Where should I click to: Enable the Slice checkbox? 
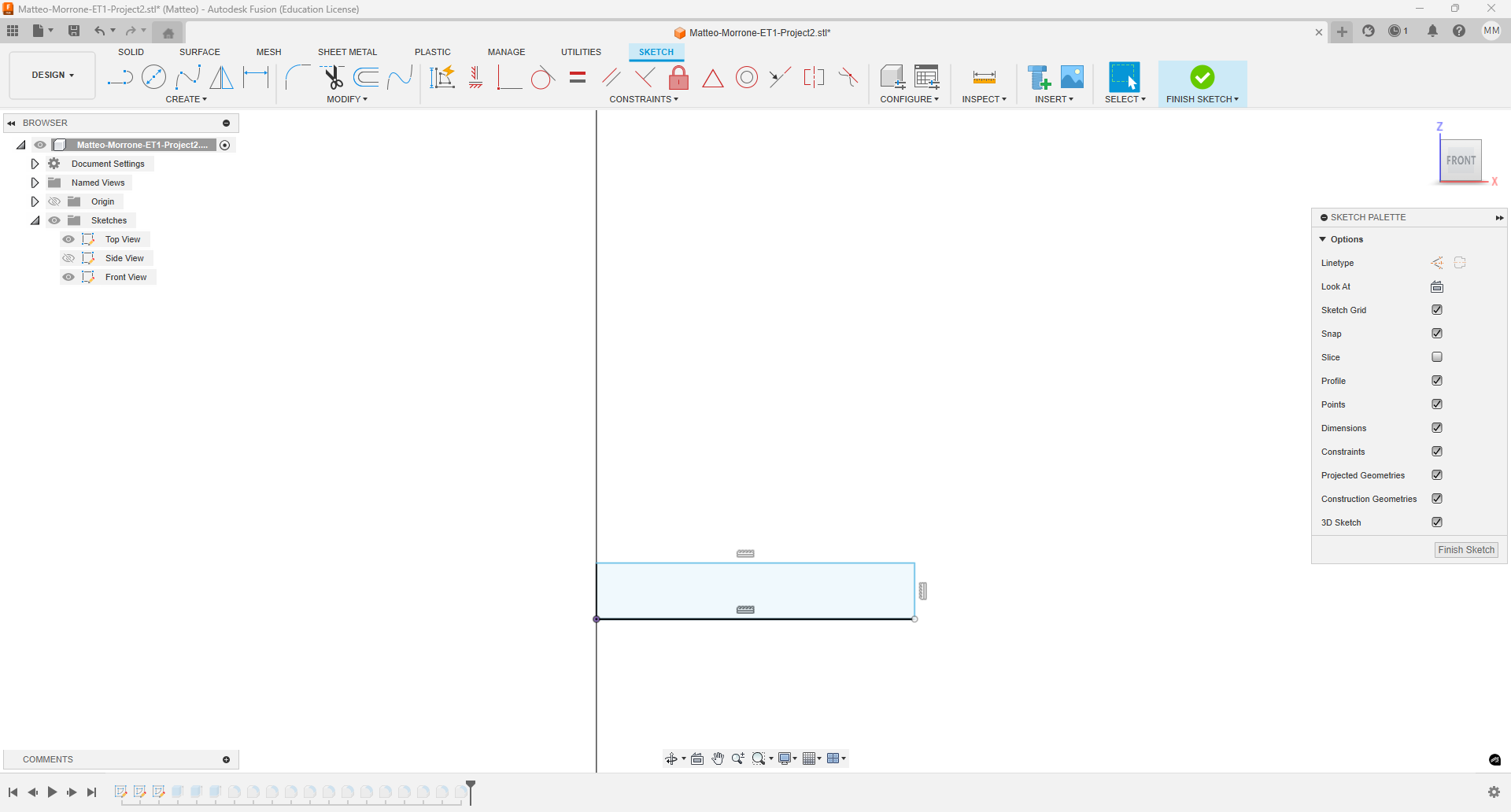[1437, 357]
